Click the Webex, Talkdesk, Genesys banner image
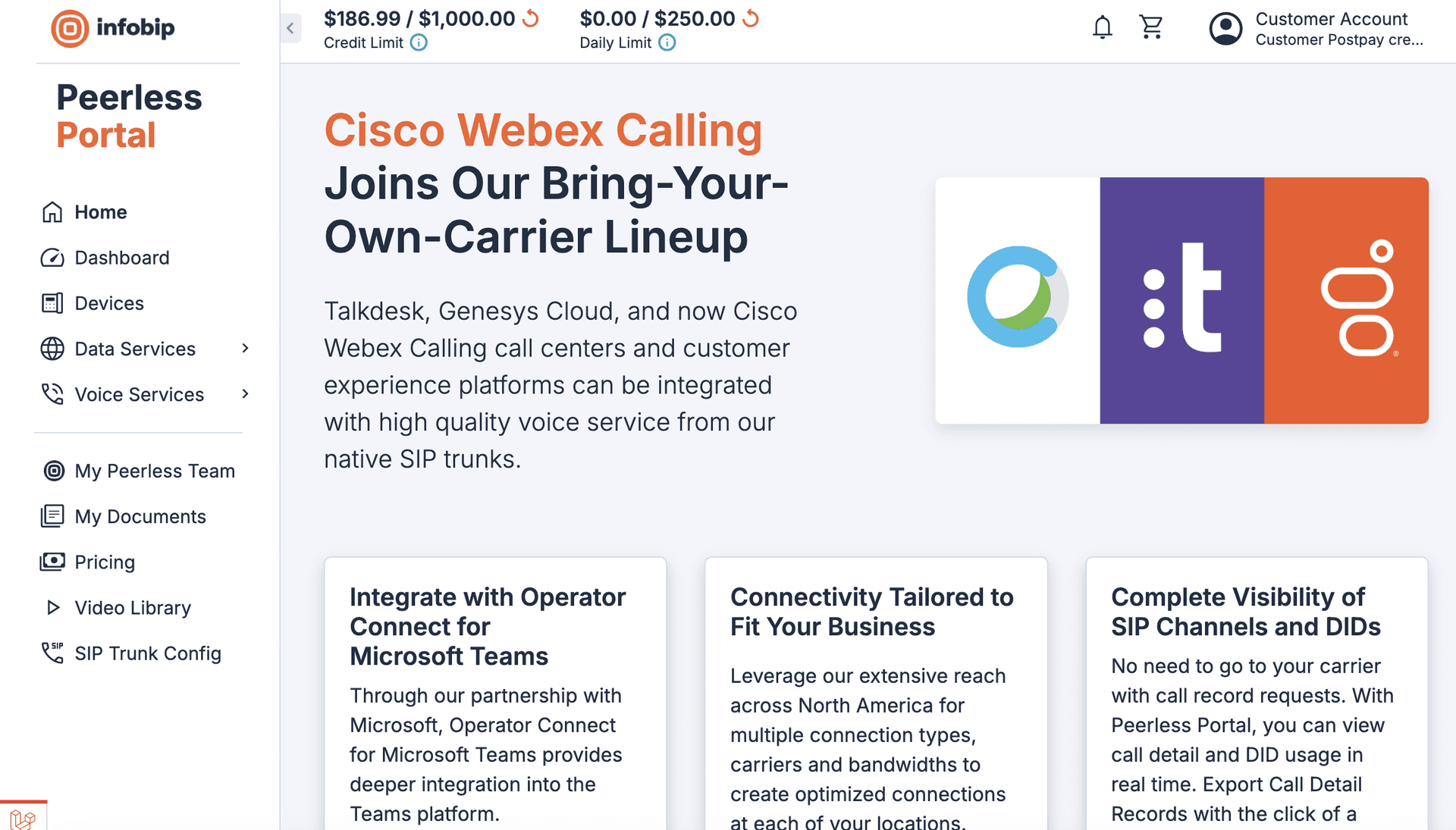This screenshot has height=830, width=1456. pos(1181,300)
